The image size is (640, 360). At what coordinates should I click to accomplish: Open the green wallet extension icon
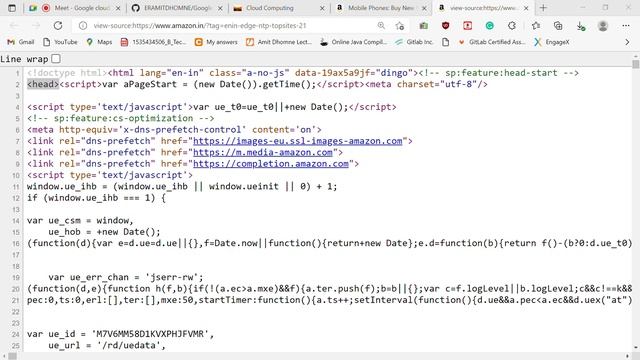(x=424, y=25)
